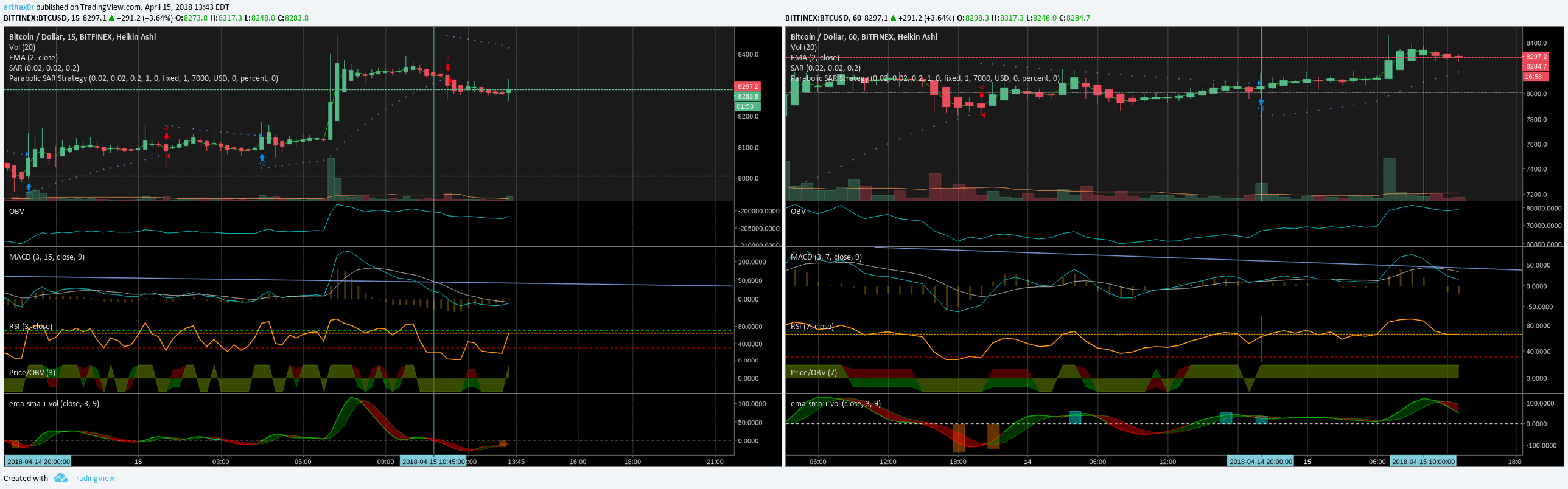Open the arthax0r author profile link
This screenshot has width=1568, height=489.
click(19, 7)
